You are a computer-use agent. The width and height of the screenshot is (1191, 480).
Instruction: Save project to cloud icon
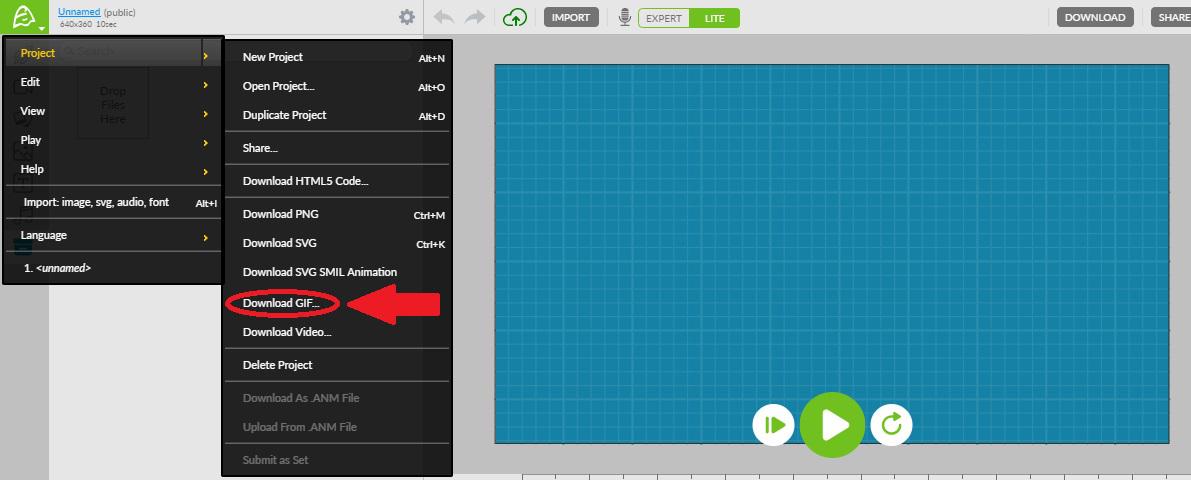tap(515, 17)
